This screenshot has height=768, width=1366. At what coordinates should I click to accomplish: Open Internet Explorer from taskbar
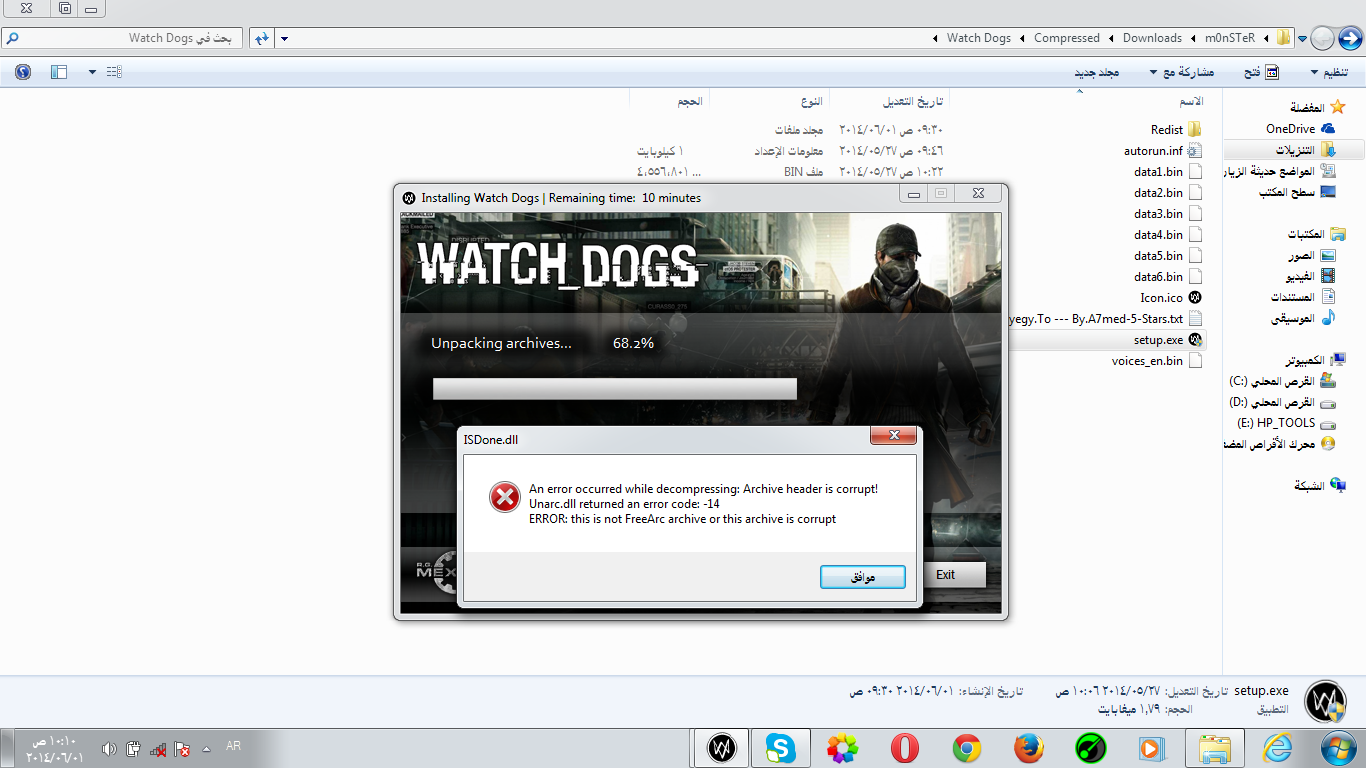tap(1277, 747)
